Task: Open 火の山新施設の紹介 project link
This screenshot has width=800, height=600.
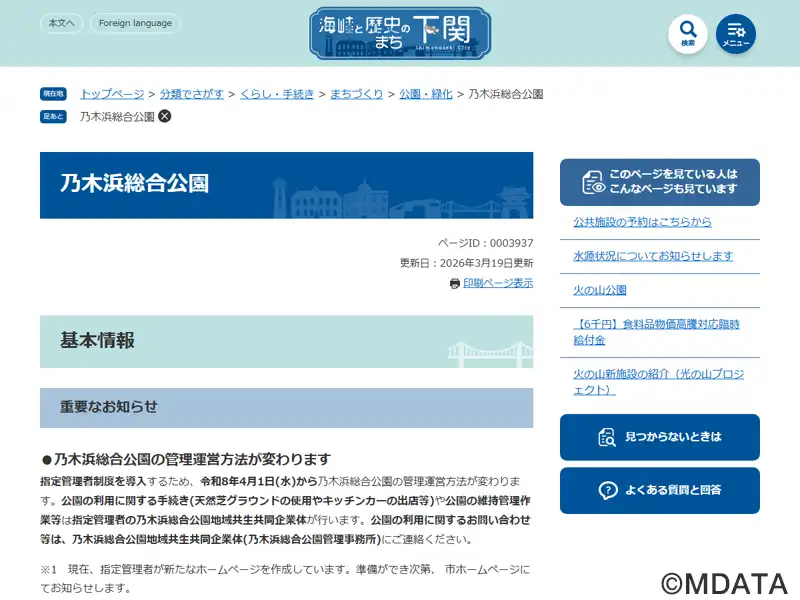Action: (658, 381)
